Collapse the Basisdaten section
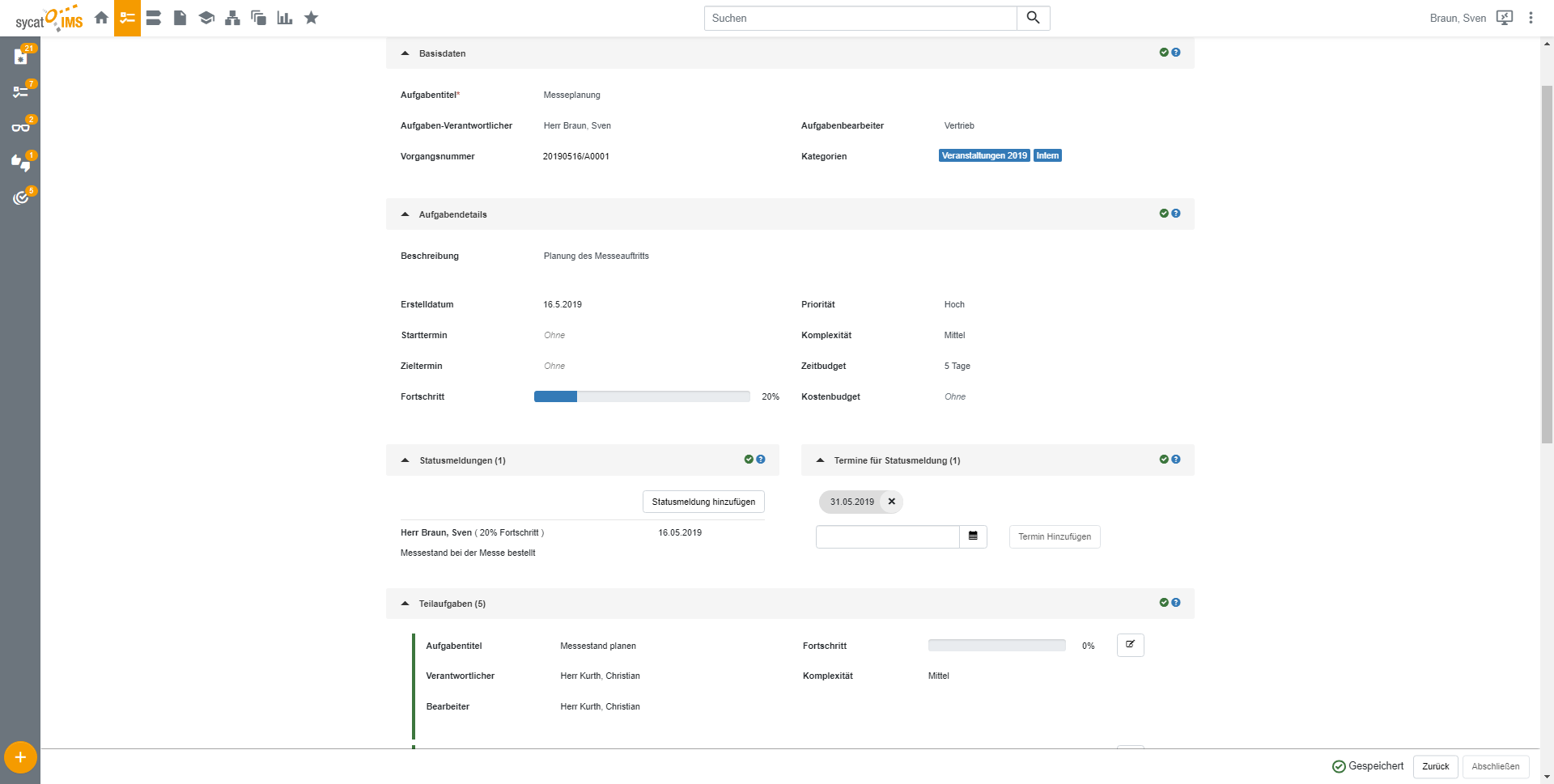1554x784 pixels. (x=405, y=53)
